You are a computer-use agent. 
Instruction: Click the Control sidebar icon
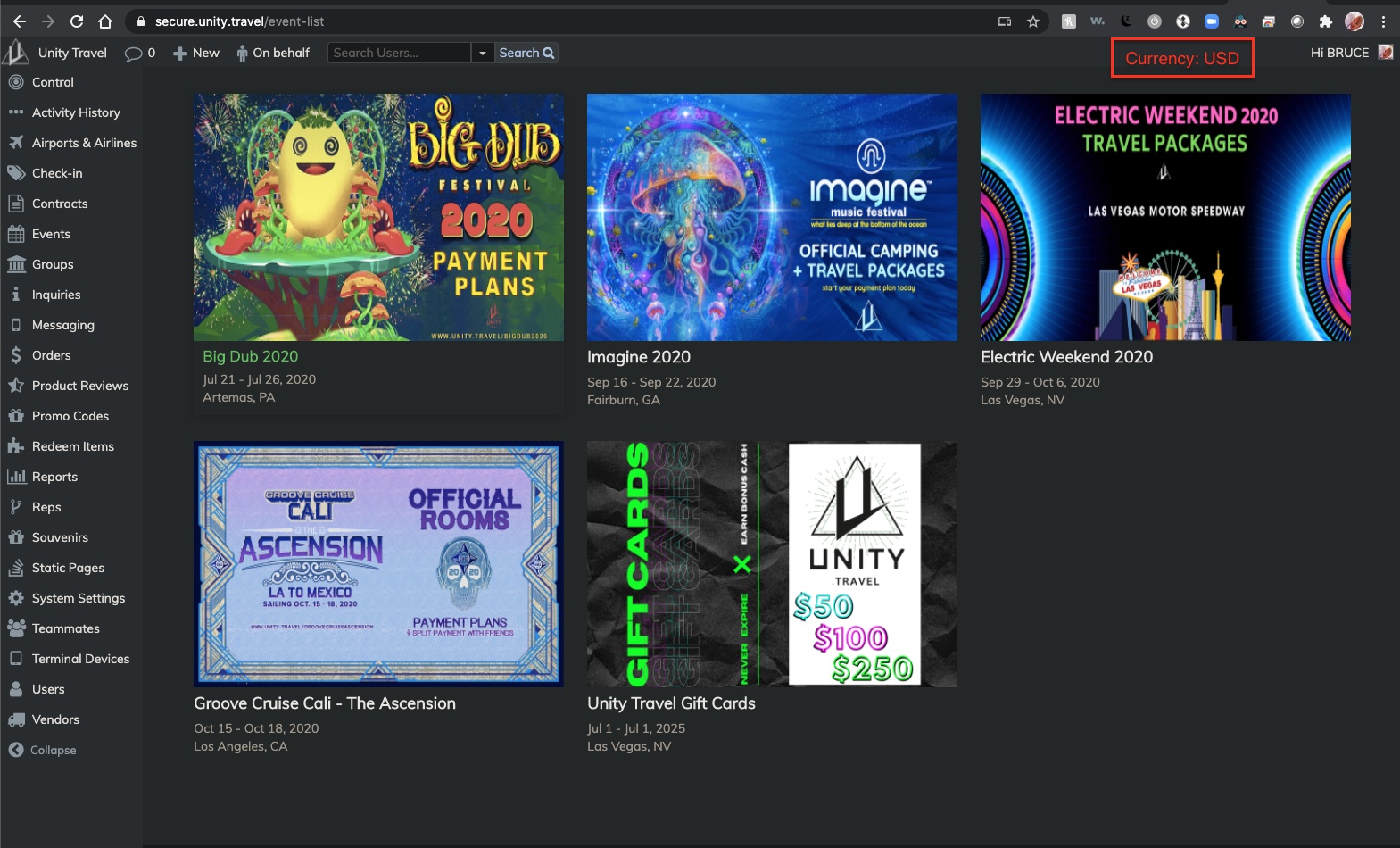16,82
